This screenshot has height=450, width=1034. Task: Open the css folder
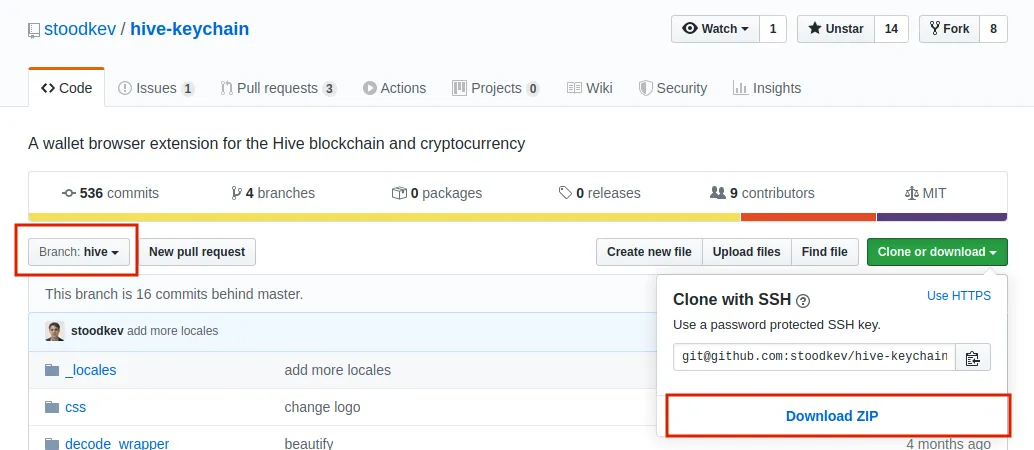click(x=75, y=407)
